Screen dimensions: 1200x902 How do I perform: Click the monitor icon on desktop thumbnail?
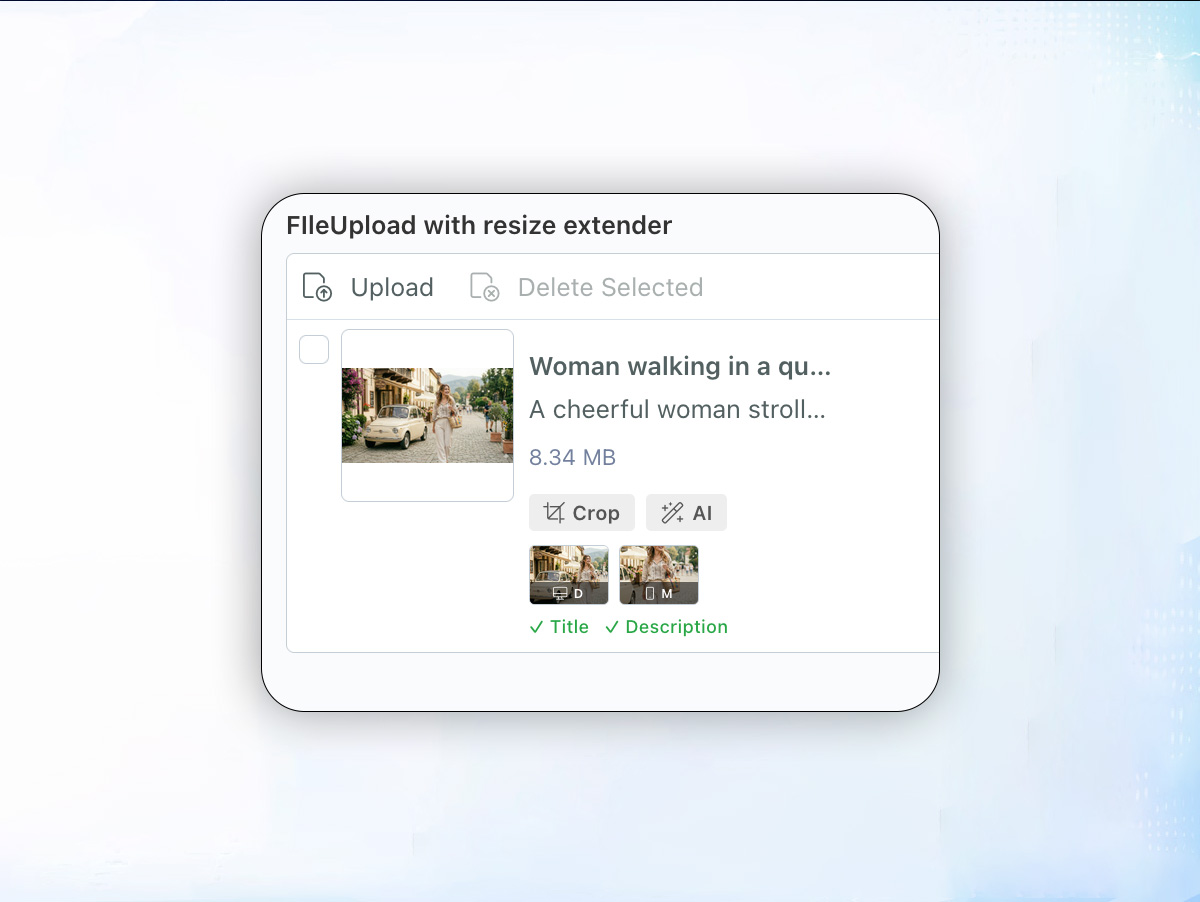pyautogui.click(x=560, y=594)
